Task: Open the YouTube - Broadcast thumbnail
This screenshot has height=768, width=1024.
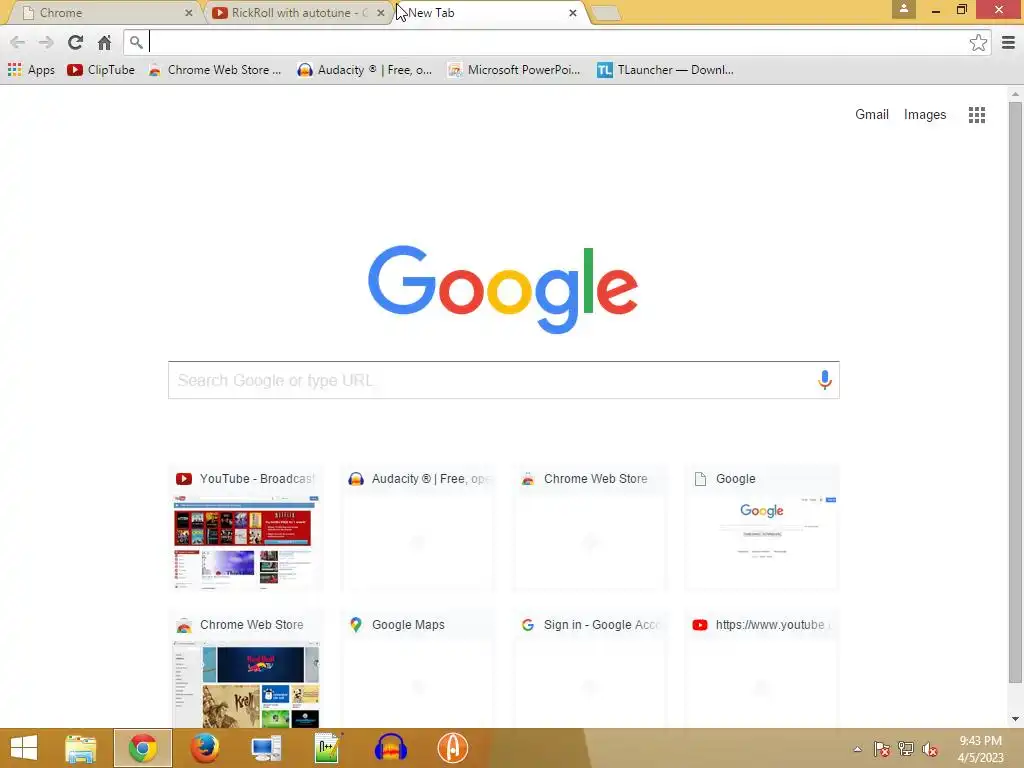Action: [246, 528]
